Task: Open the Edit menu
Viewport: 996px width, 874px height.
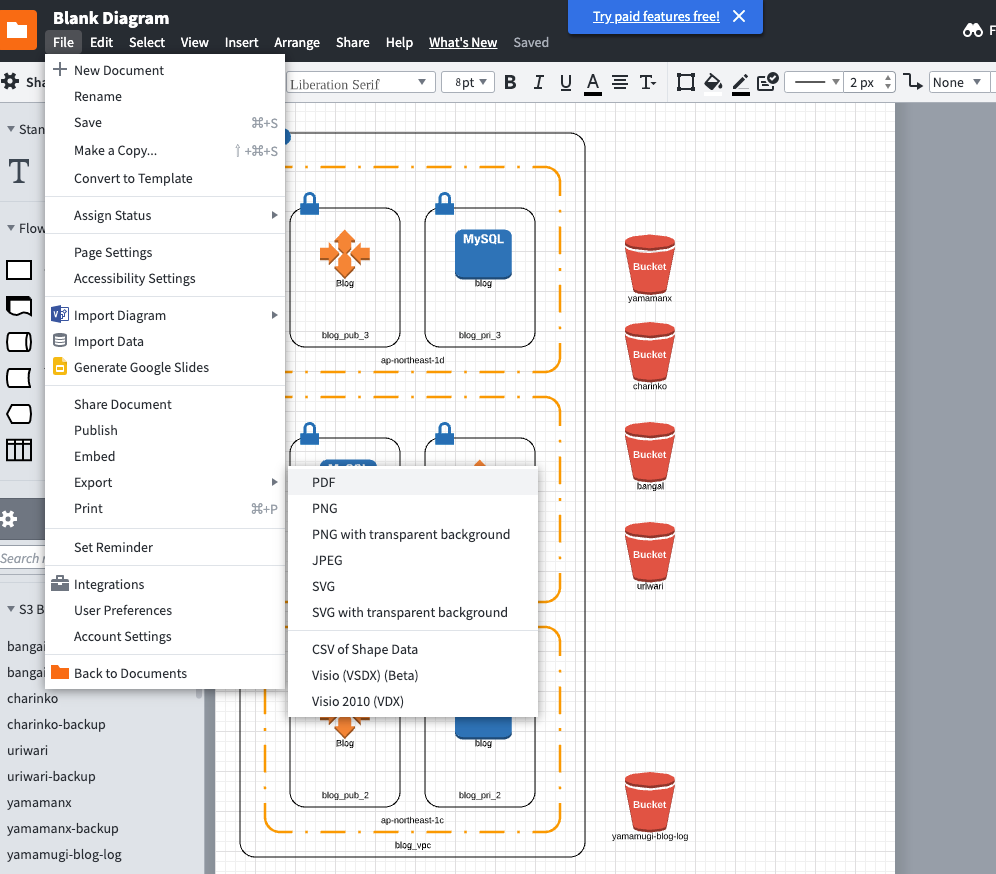Action: point(101,43)
